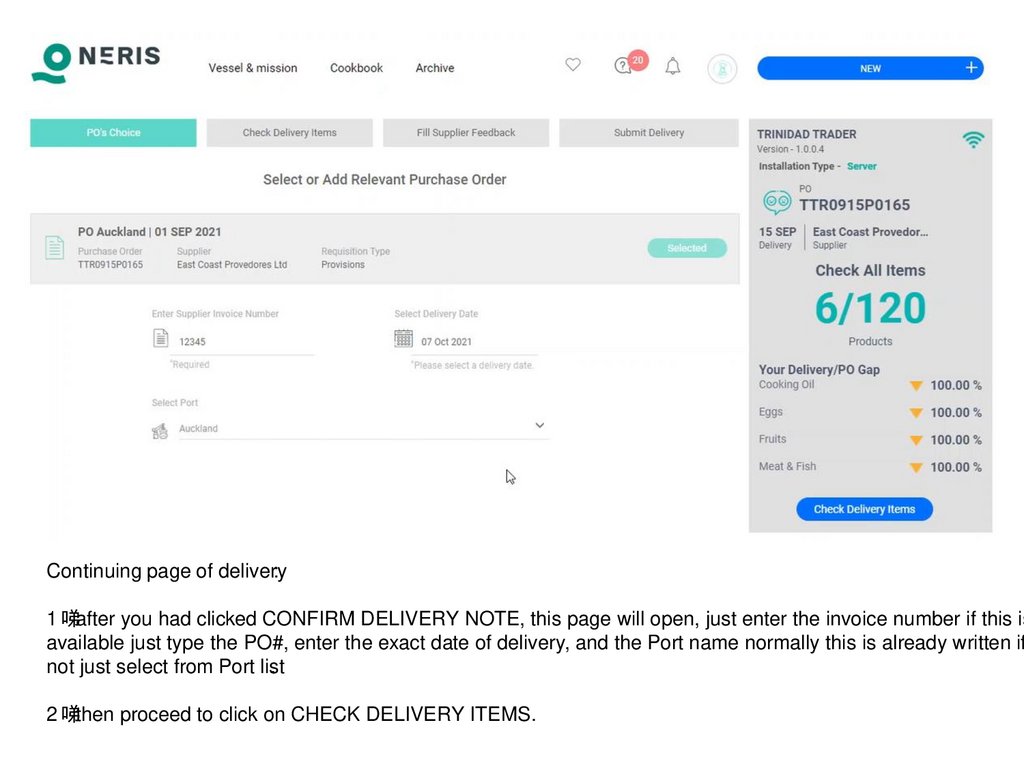Viewport: 1024px width, 768px height.
Task: Click the purchase order document icon
Action: 55,247
